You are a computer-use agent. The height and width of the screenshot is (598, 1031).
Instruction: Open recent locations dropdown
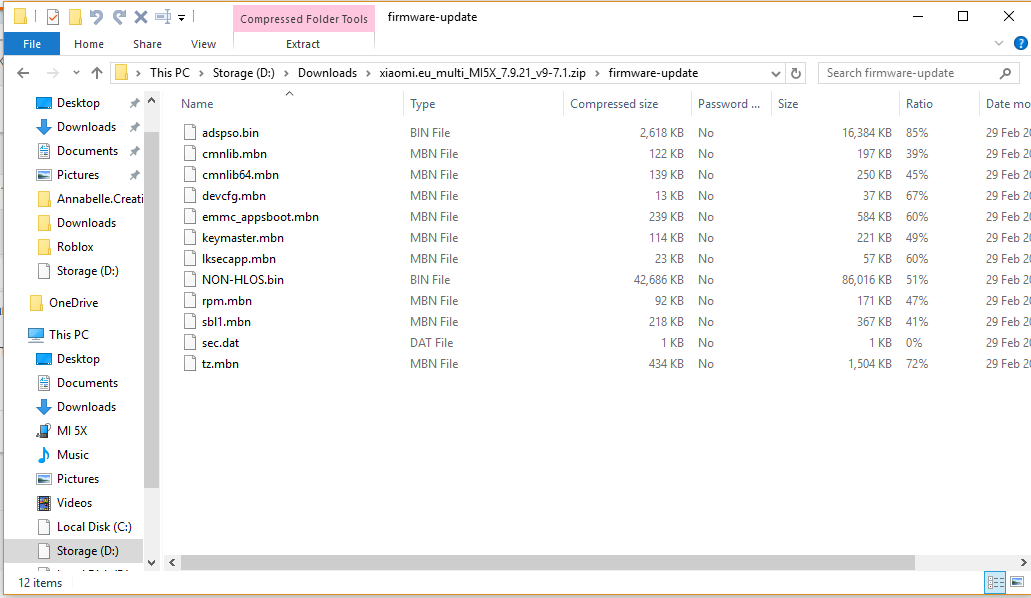pyautogui.click(x=75, y=73)
